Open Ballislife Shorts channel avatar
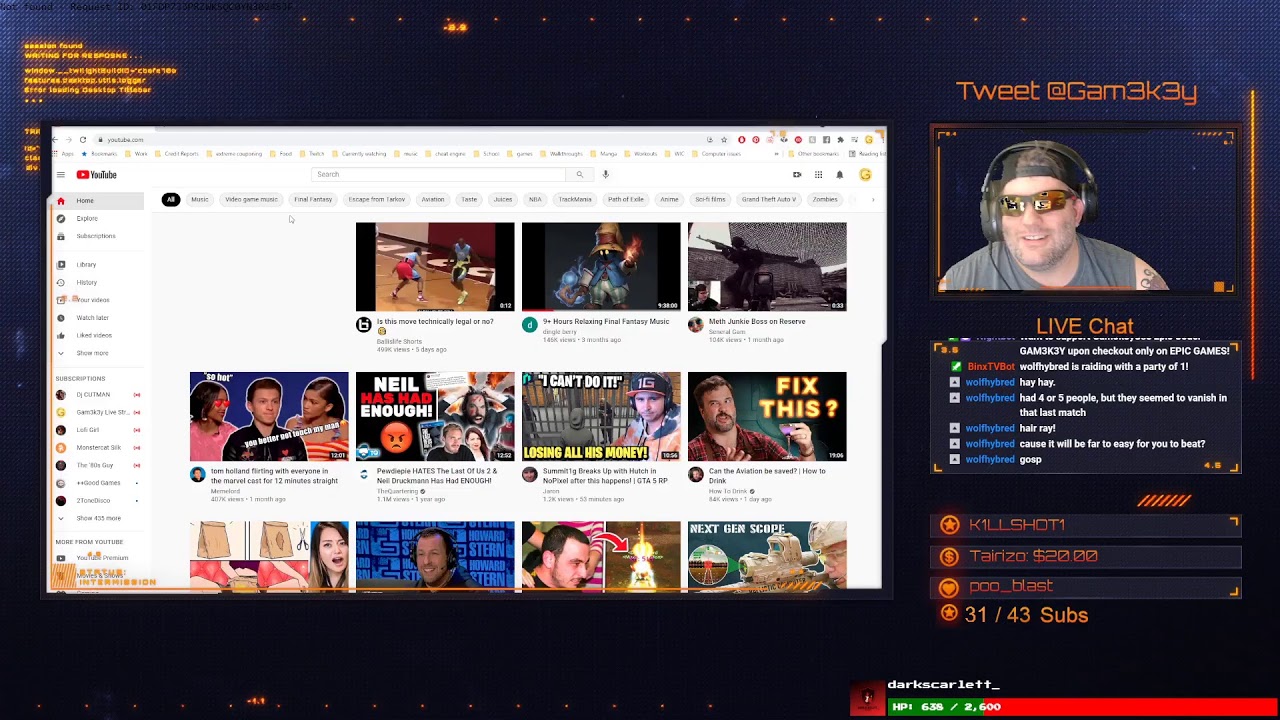This screenshot has width=1280, height=720. pos(364,325)
